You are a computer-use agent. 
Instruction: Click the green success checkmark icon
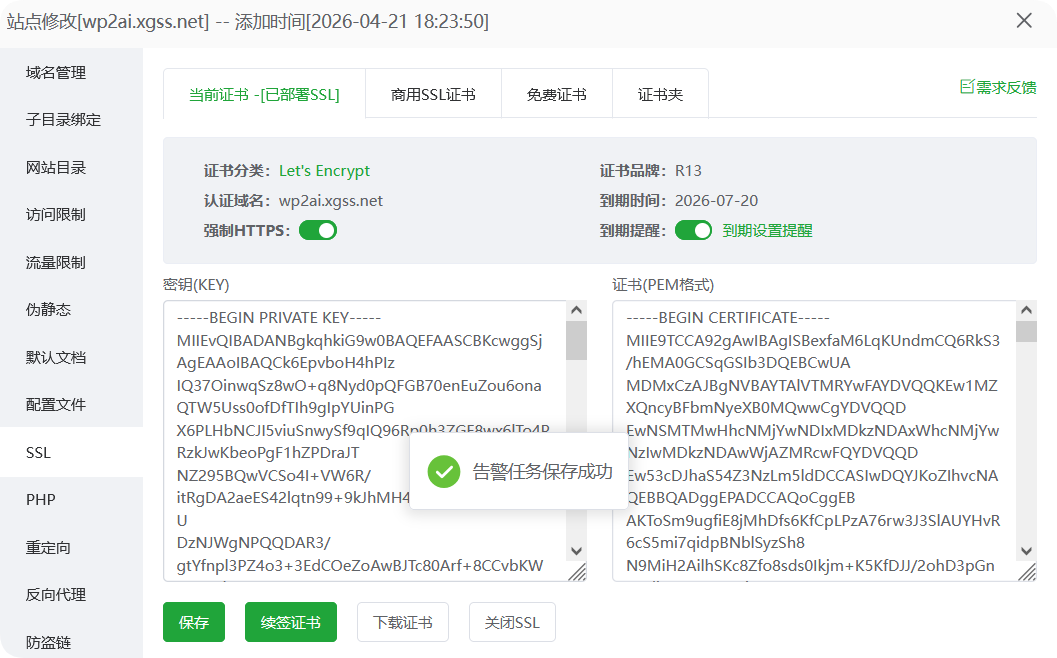click(444, 471)
